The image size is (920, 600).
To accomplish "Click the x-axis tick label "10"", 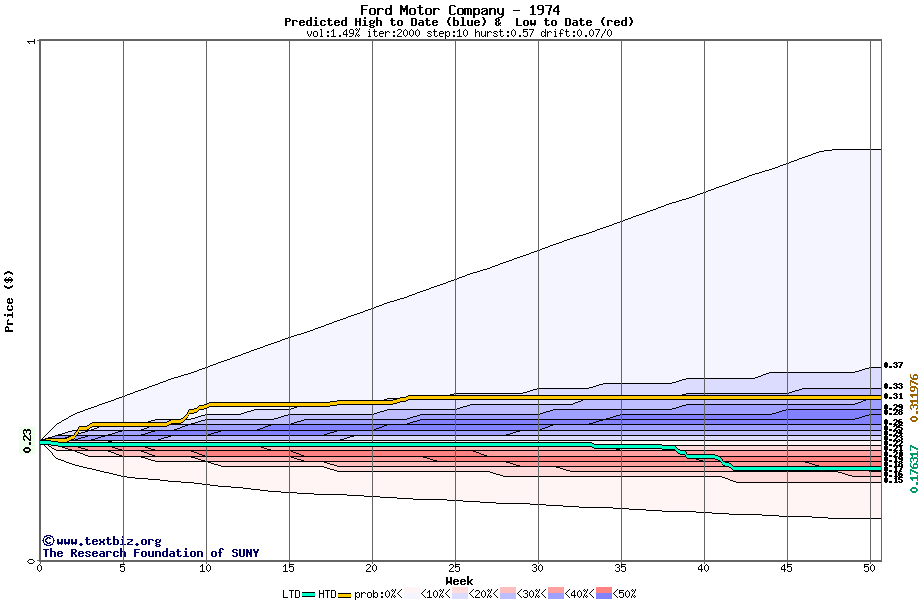I will click(x=205, y=568).
